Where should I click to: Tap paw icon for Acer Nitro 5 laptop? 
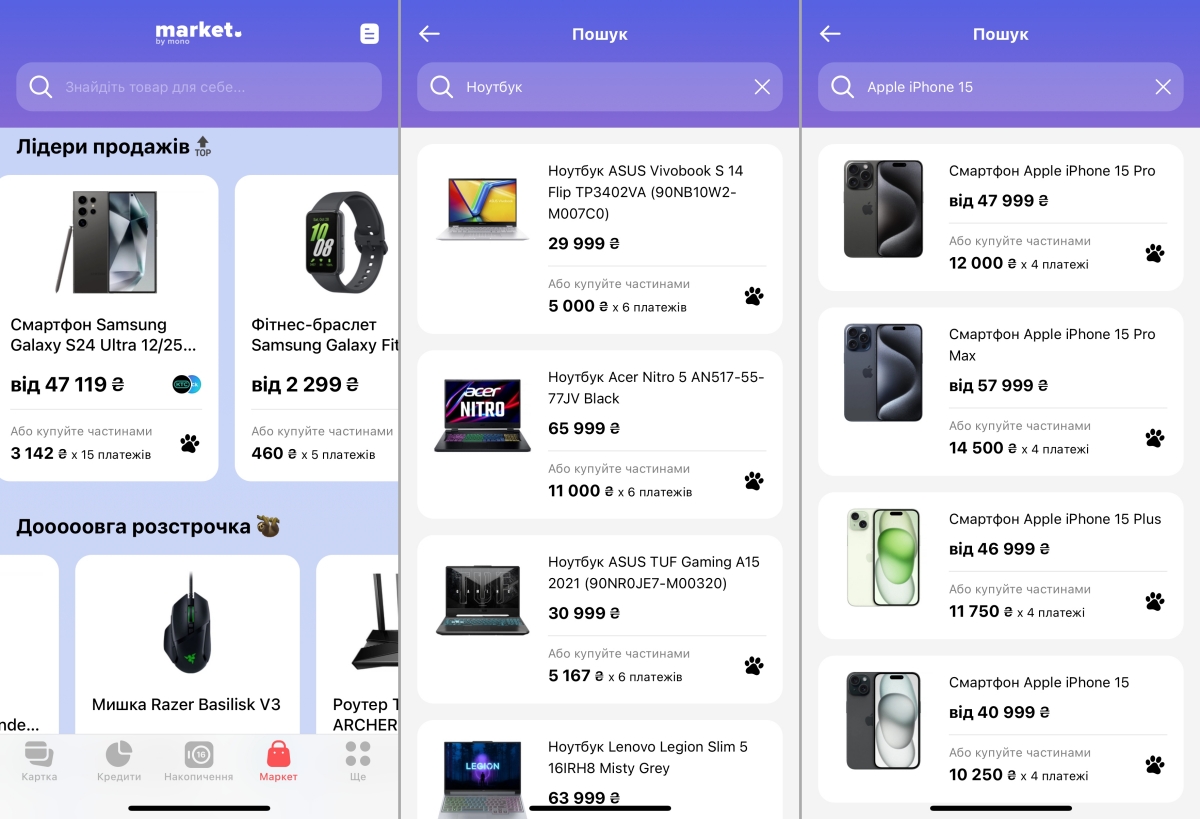pyautogui.click(x=754, y=481)
